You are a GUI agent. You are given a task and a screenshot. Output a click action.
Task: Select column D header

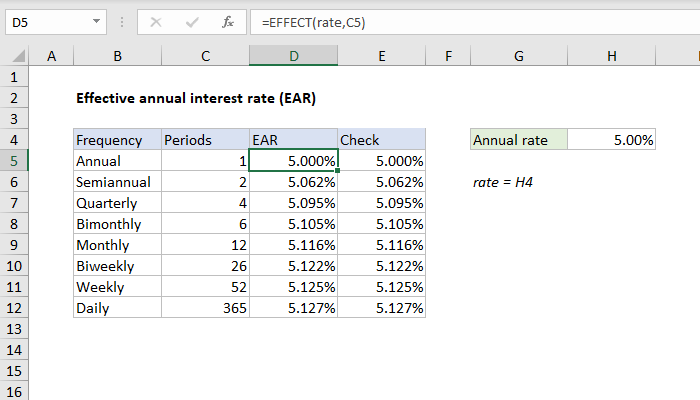293,56
